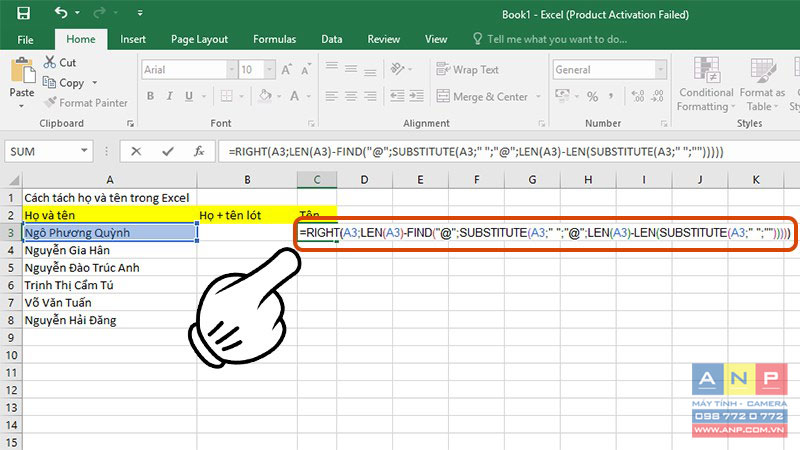Confirm the formula with the checkmark
Image resolution: width=800 pixels, height=450 pixels.
coord(167,152)
